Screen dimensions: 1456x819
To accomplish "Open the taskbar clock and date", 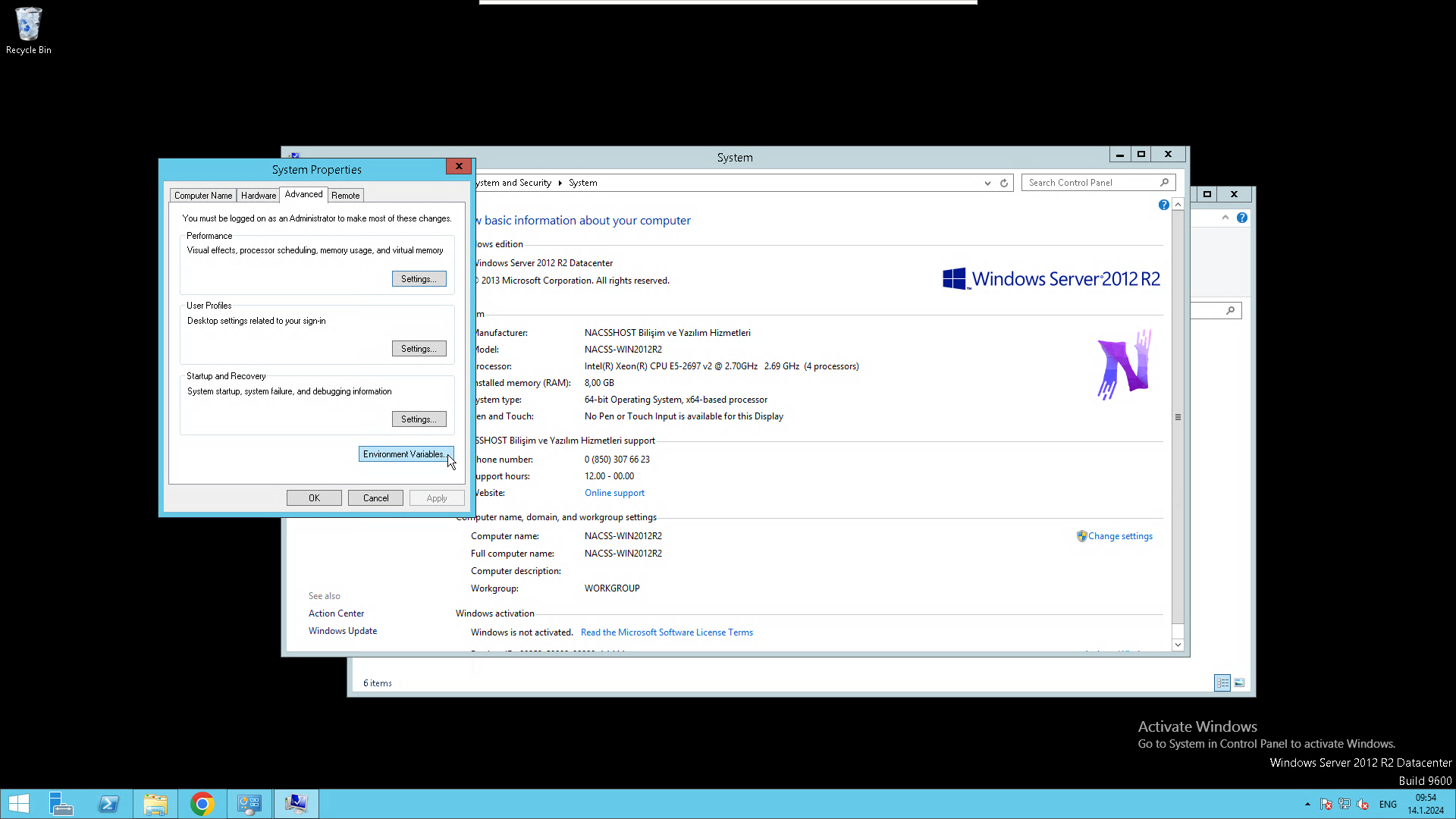I will pyautogui.click(x=1426, y=805).
